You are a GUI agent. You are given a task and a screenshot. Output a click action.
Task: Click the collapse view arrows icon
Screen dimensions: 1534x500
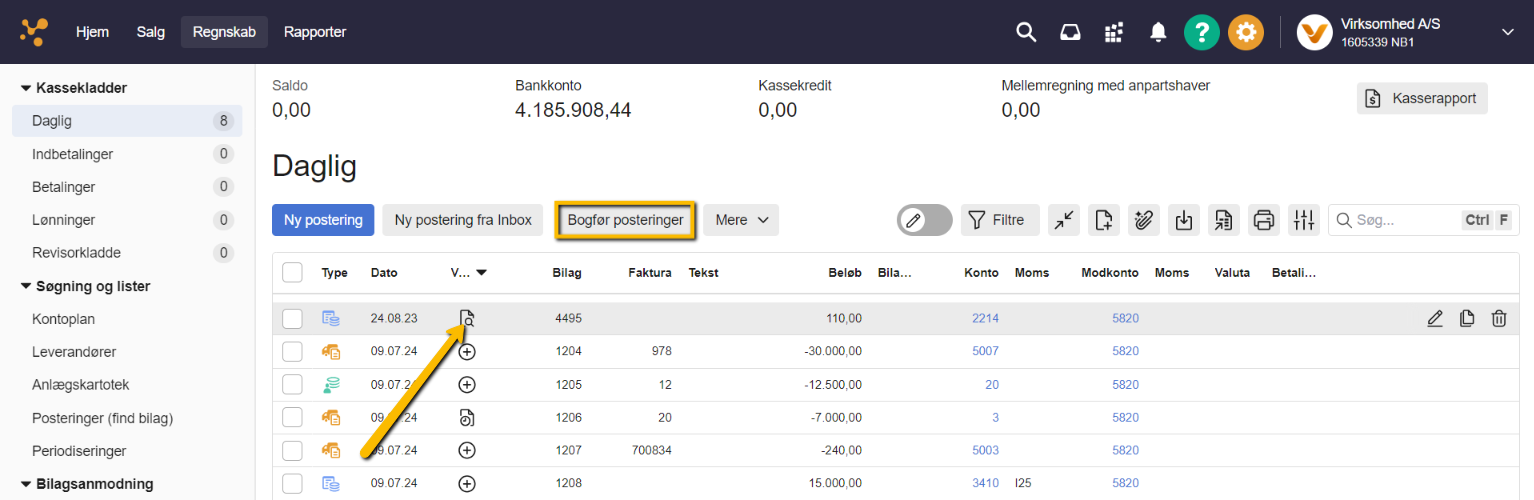(x=1064, y=220)
